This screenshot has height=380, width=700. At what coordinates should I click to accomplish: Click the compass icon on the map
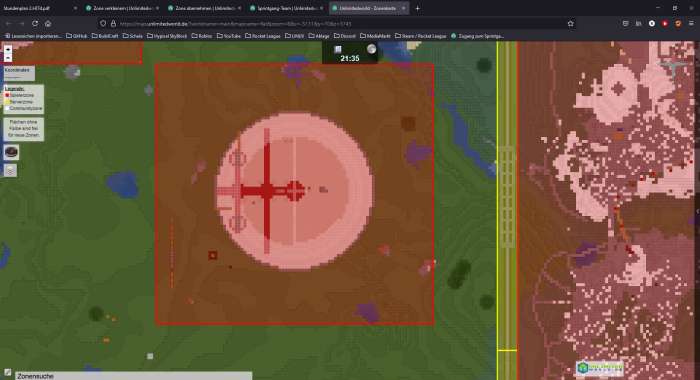coord(11,152)
